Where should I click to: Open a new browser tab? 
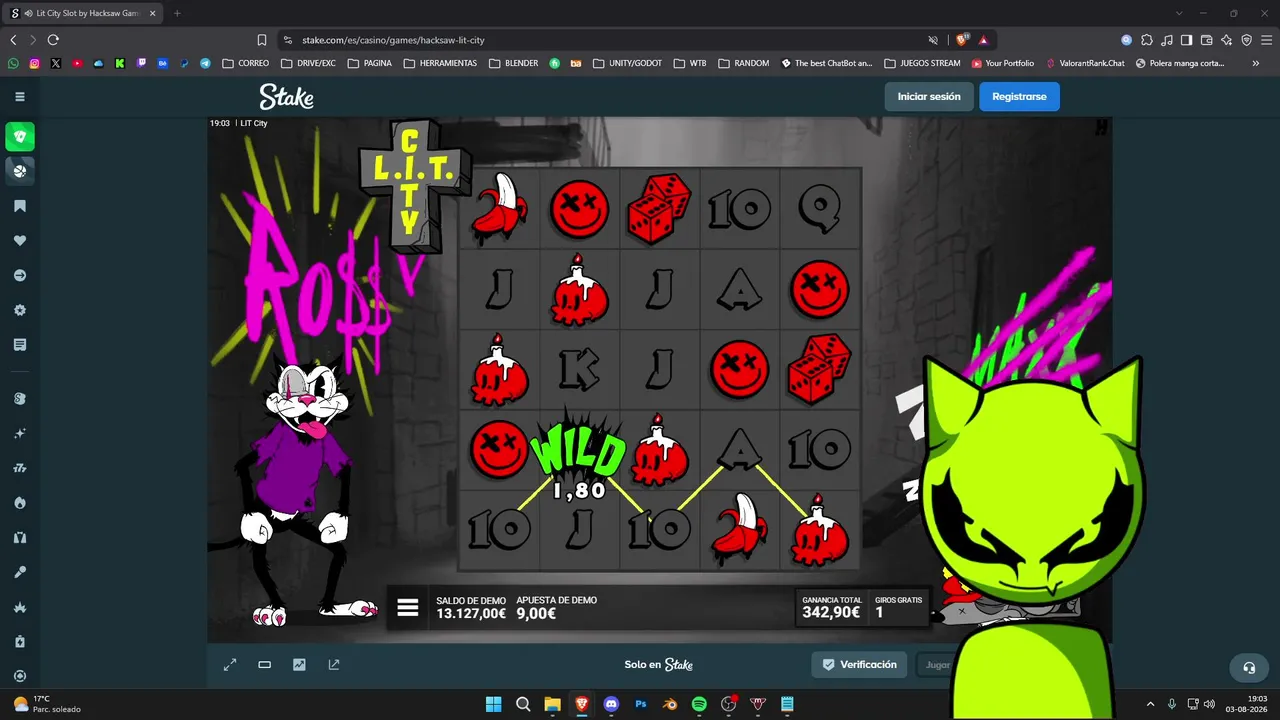click(x=177, y=13)
